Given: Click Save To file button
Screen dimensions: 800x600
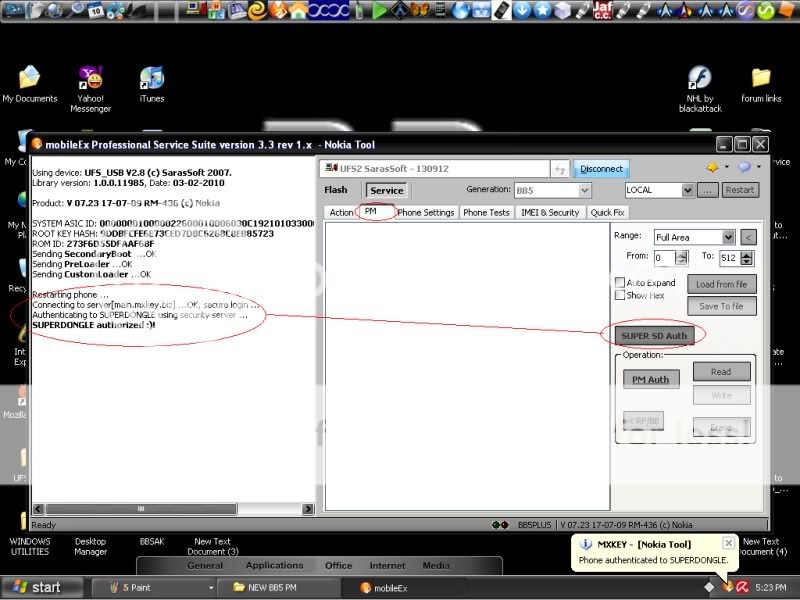Looking at the screenshot, I should (x=721, y=306).
